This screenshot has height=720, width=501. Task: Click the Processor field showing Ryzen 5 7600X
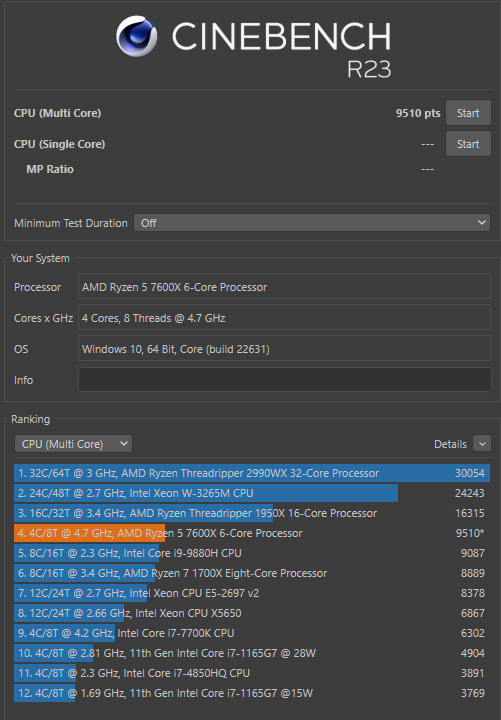[x=284, y=287]
